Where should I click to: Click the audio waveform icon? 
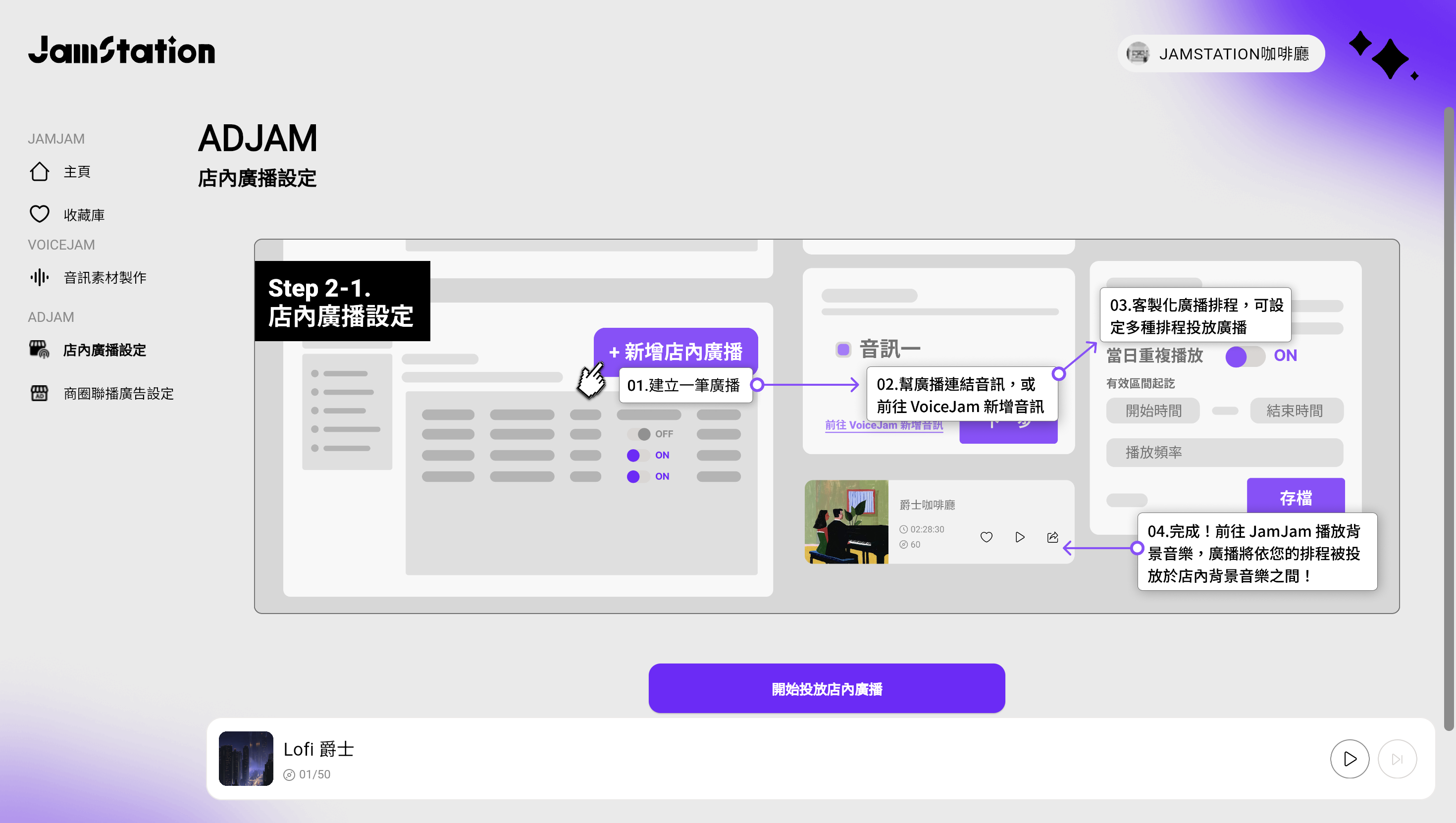point(40,277)
